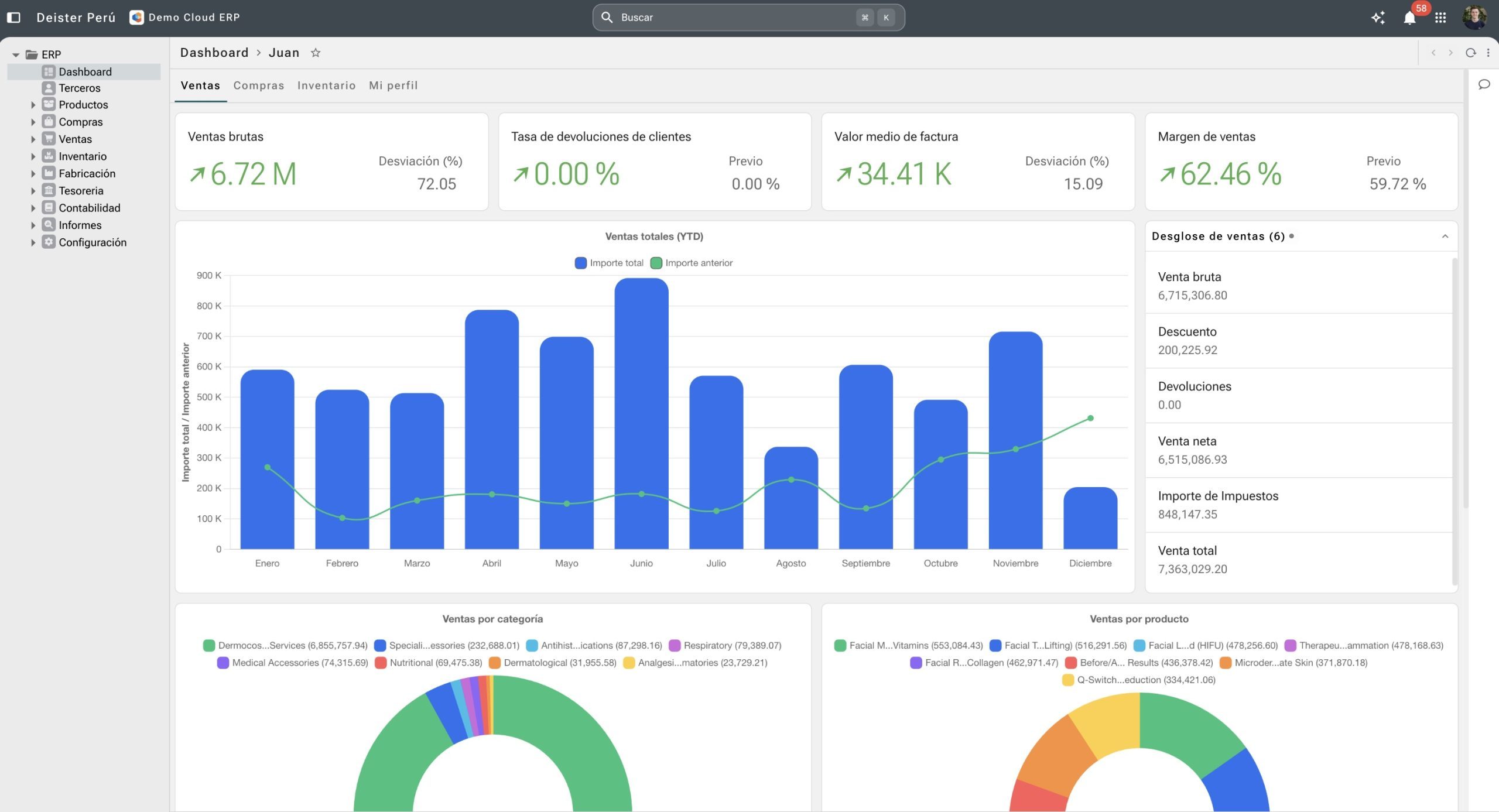Click the Dashboard breadcrumb link
The width and height of the screenshot is (1499, 812).
pos(214,53)
